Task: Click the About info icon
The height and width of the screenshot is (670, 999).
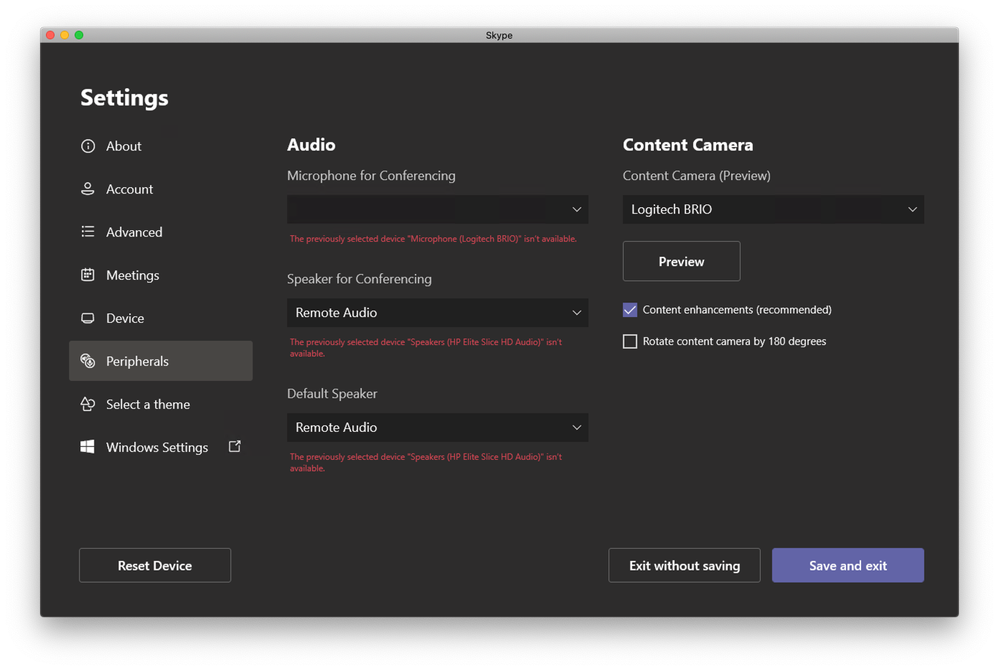Action: click(88, 146)
